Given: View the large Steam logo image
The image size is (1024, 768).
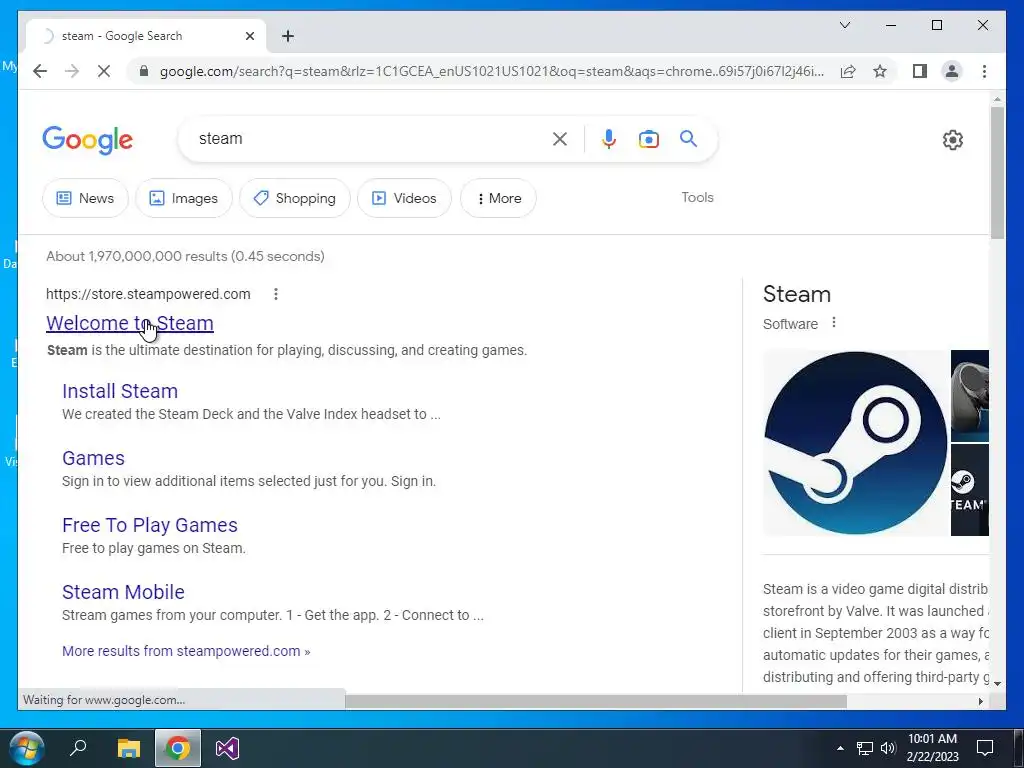Looking at the screenshot, I should coord(855,443).
